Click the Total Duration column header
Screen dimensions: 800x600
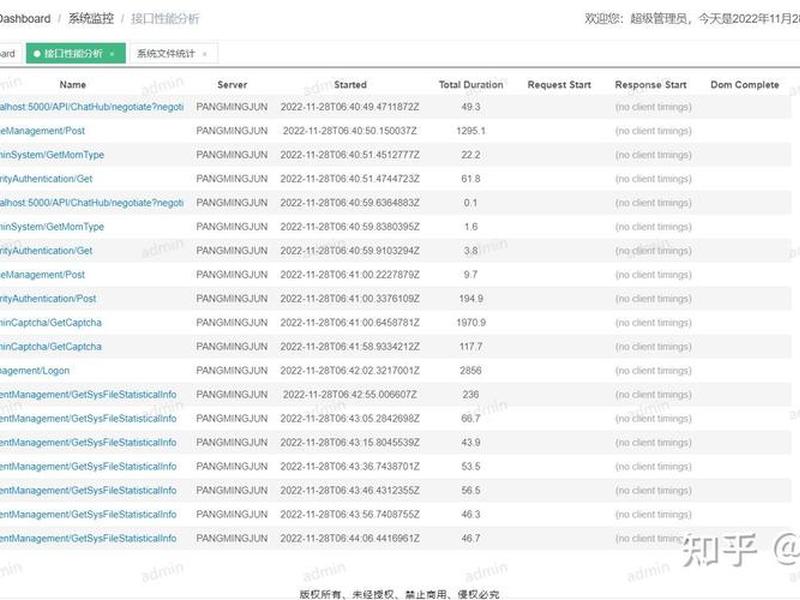point(471,85)
